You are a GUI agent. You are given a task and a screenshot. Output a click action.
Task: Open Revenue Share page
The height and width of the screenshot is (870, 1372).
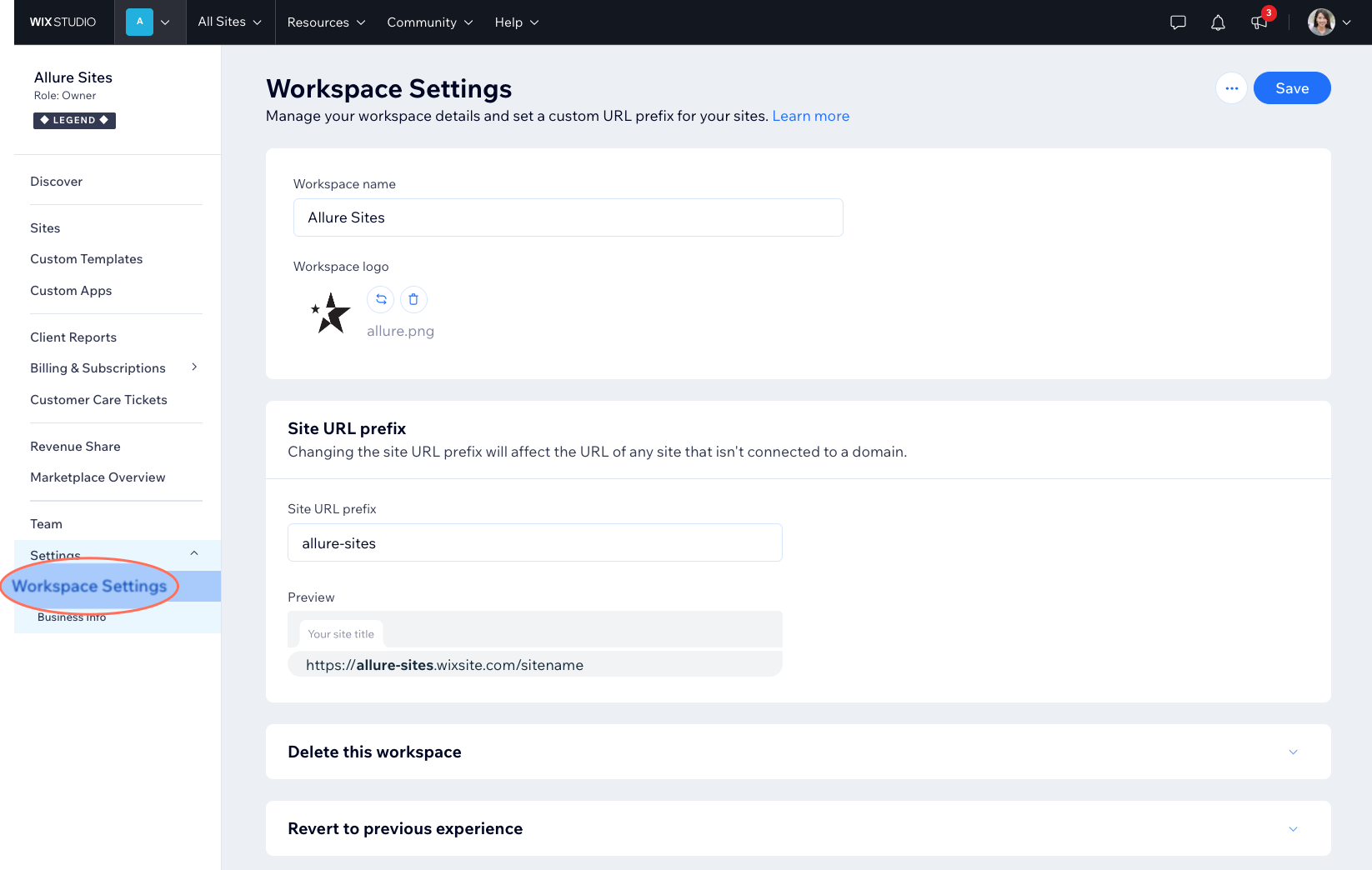[75, 447]
